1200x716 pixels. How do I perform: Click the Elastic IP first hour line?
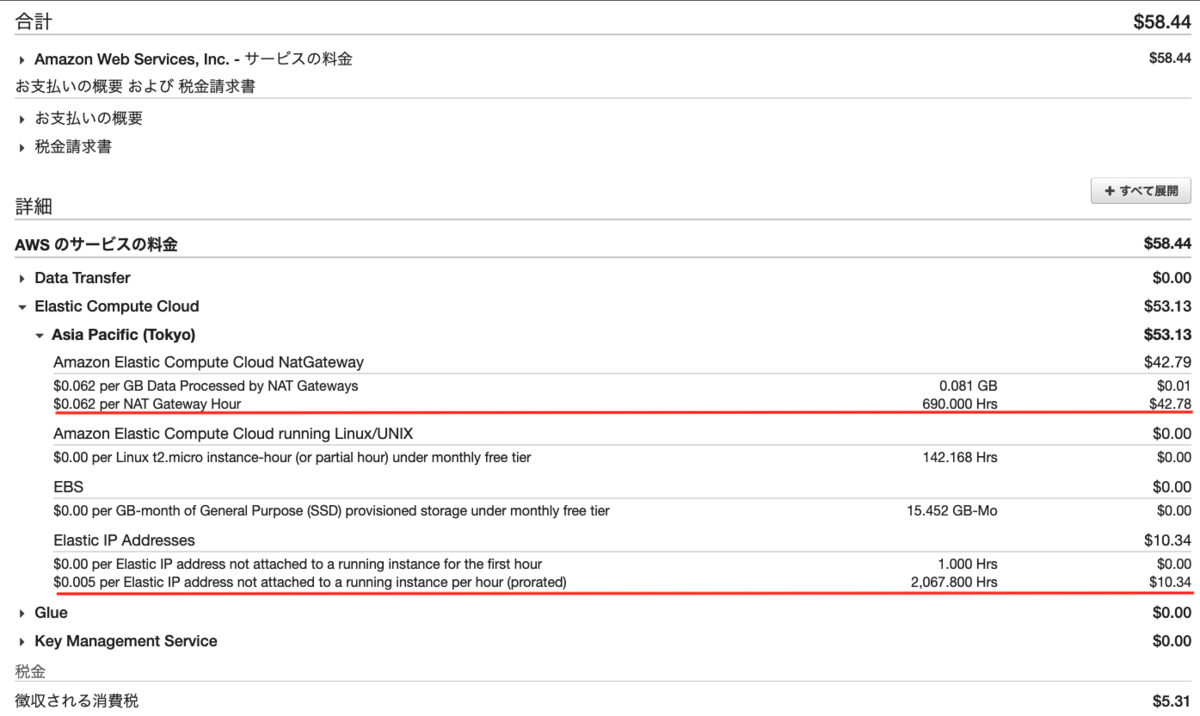pos(298,563)
